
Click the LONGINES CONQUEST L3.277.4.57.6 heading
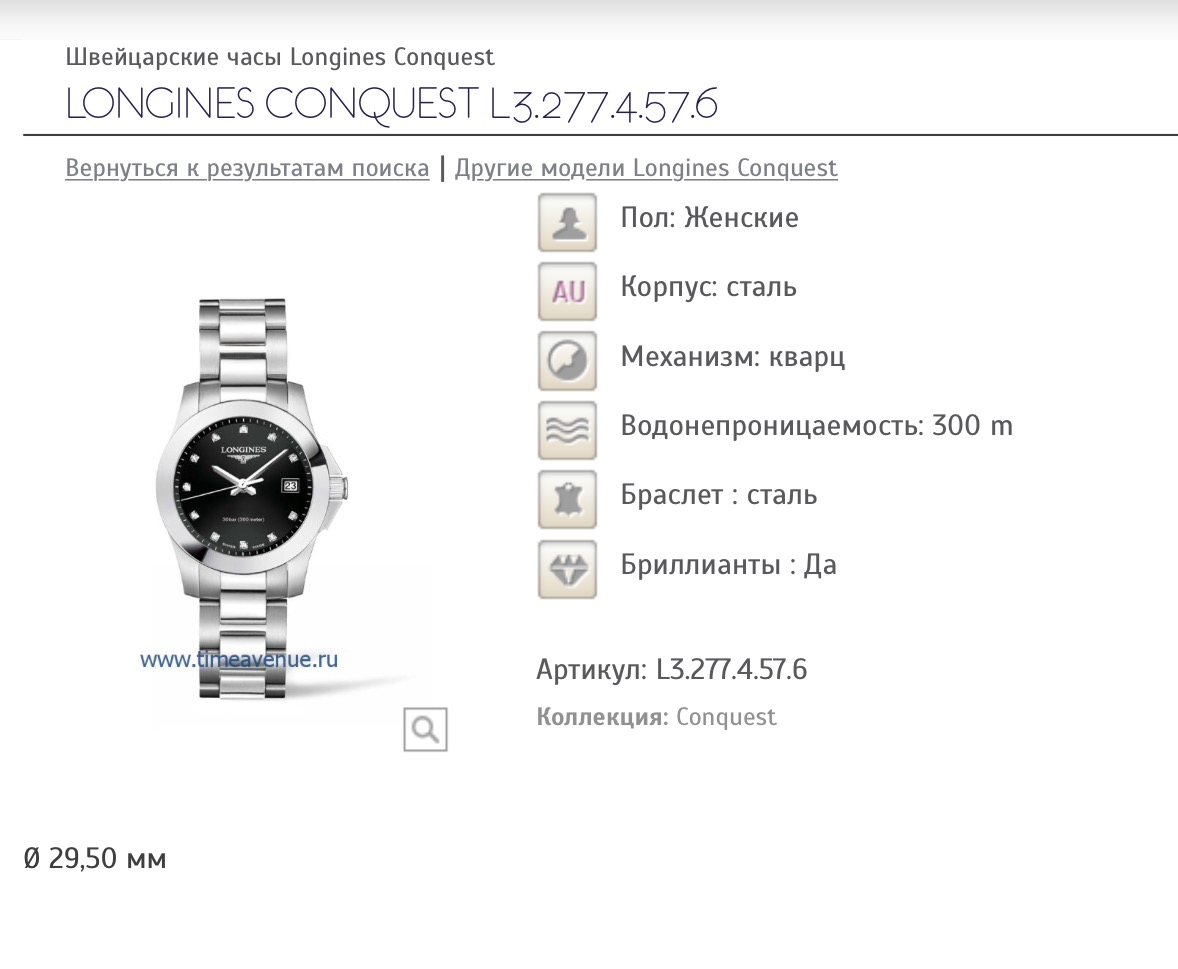point(392,104)
